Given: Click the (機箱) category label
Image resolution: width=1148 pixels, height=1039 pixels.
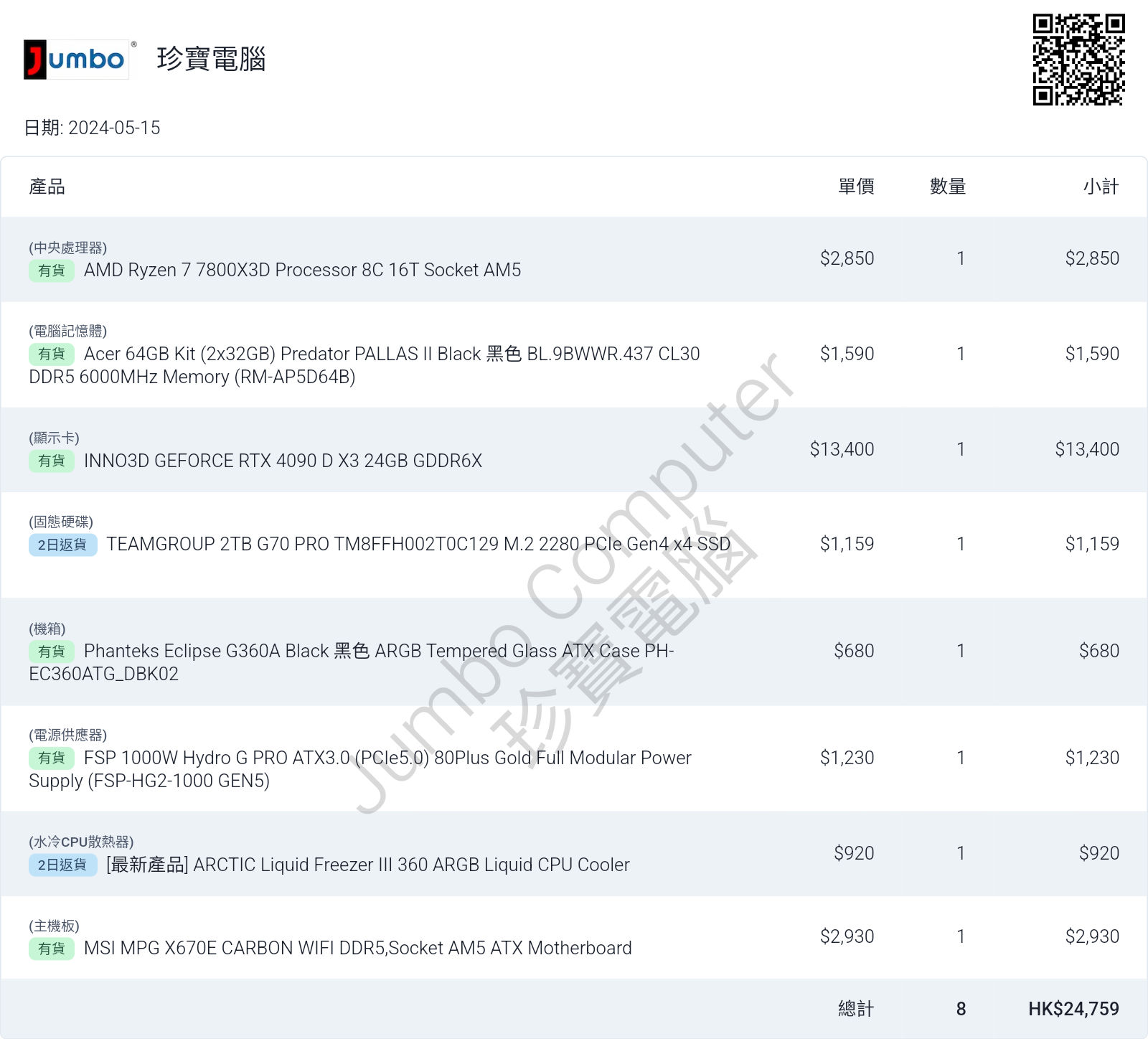Looking at the screenshot, I should point(47,629).
